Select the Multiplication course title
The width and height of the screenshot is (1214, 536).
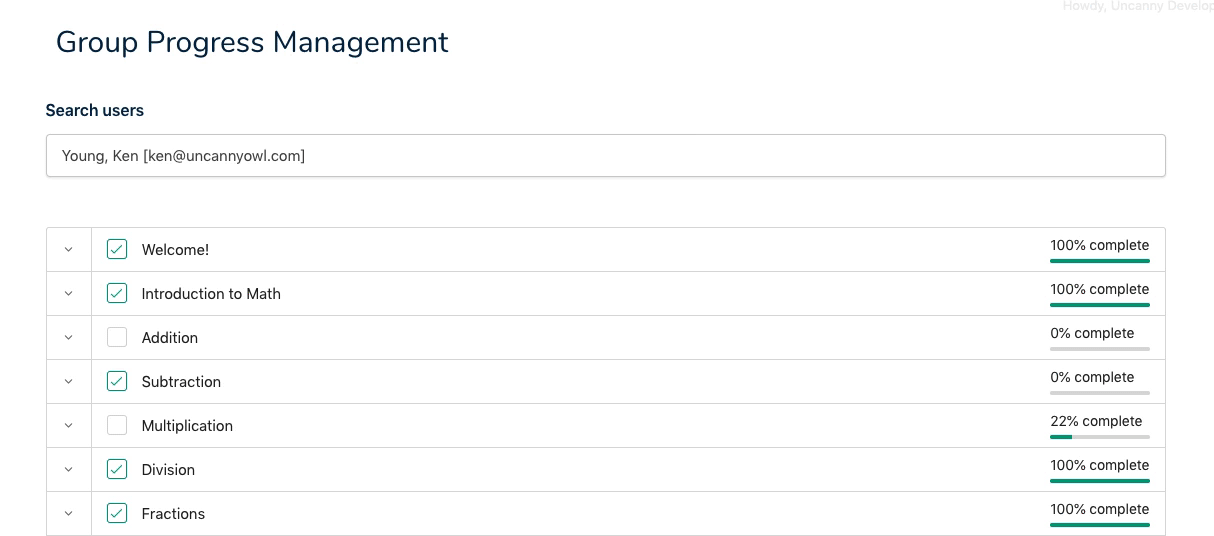click(x=187, y=426)
